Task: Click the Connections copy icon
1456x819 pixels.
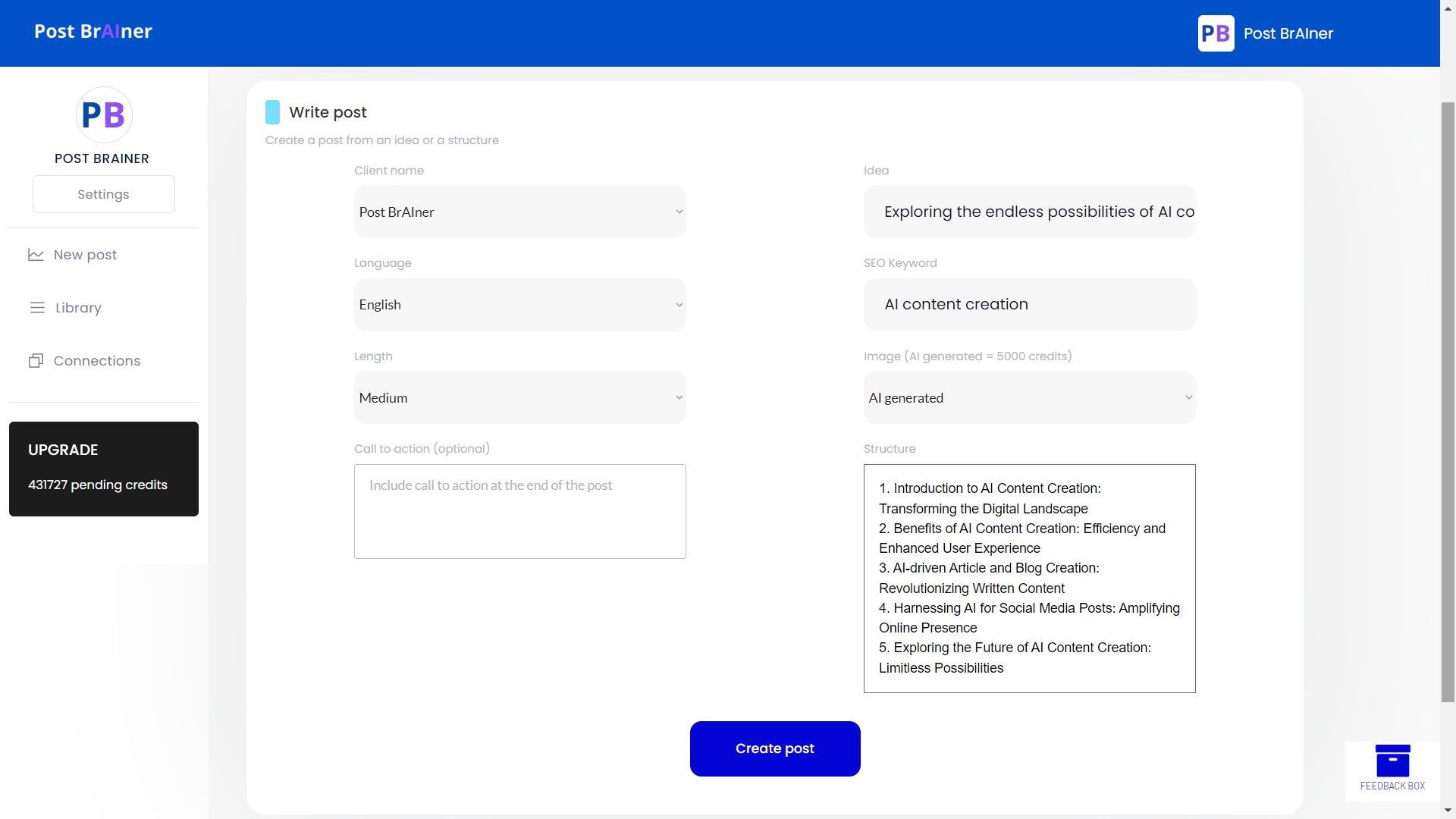Action: click(x=36, y=361)
